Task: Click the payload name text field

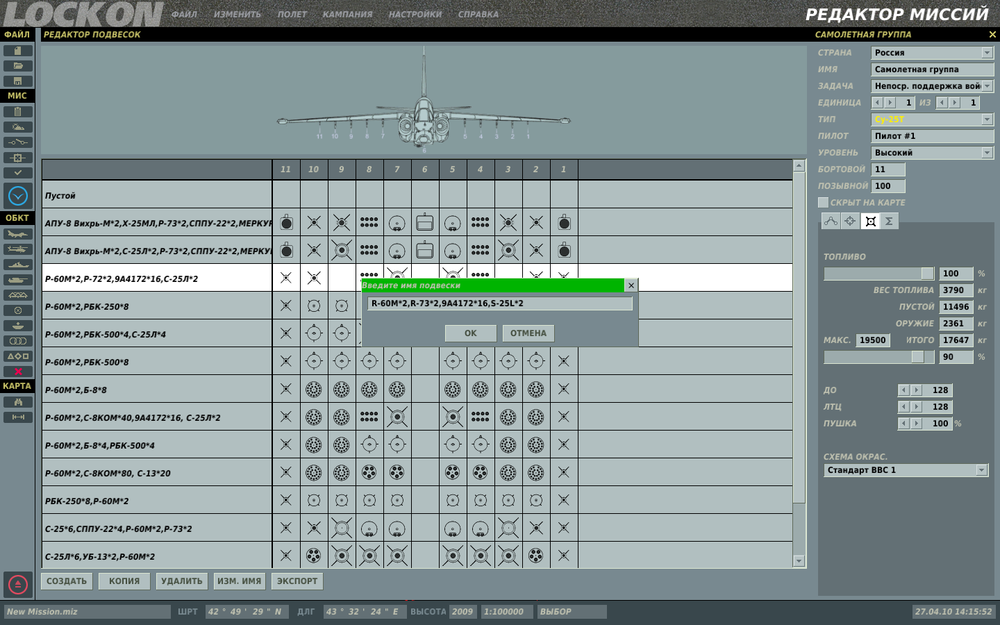Action: (x=499, y=304)
